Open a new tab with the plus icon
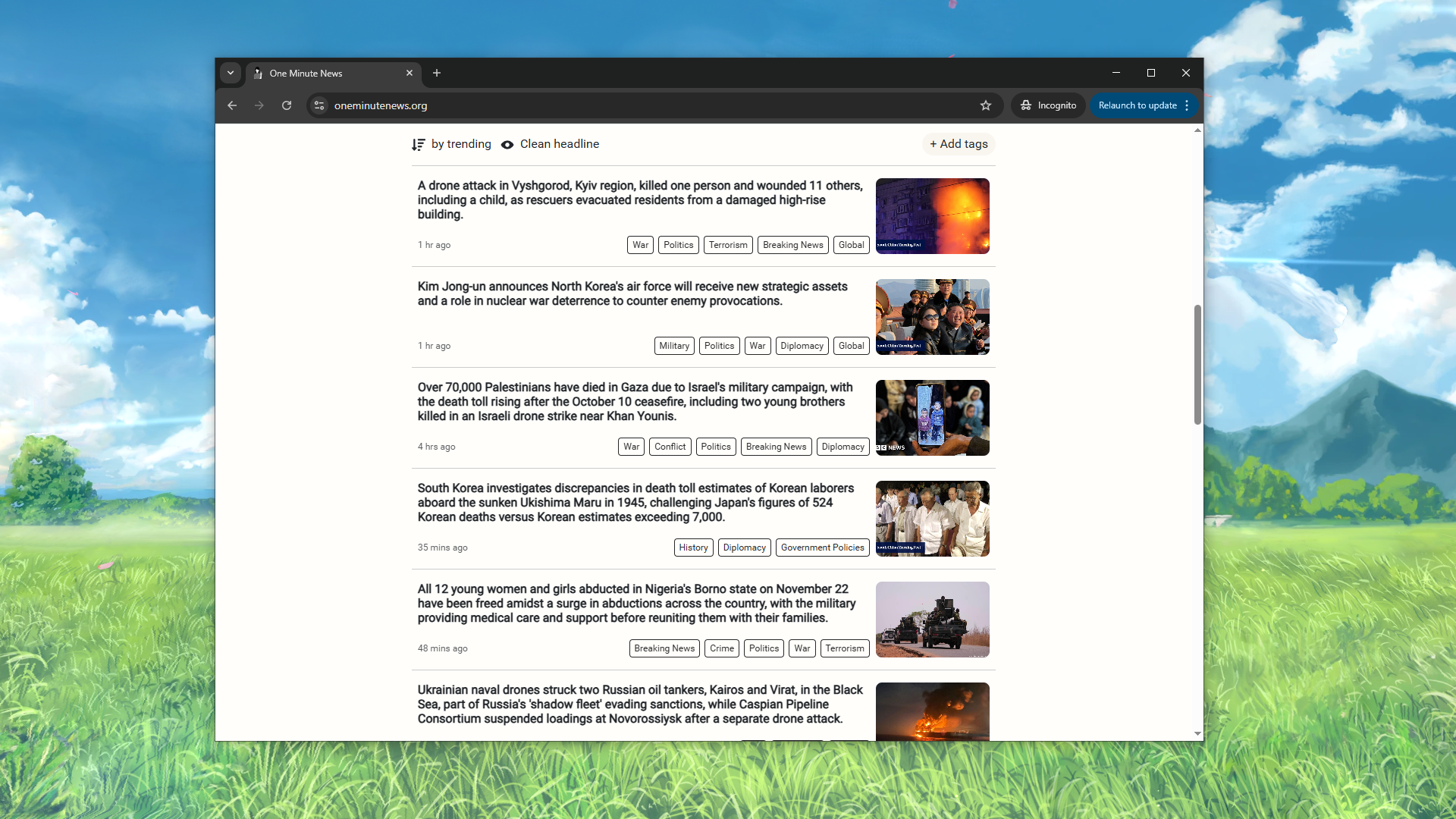1456x819 pixels. (x=436, y=73)
